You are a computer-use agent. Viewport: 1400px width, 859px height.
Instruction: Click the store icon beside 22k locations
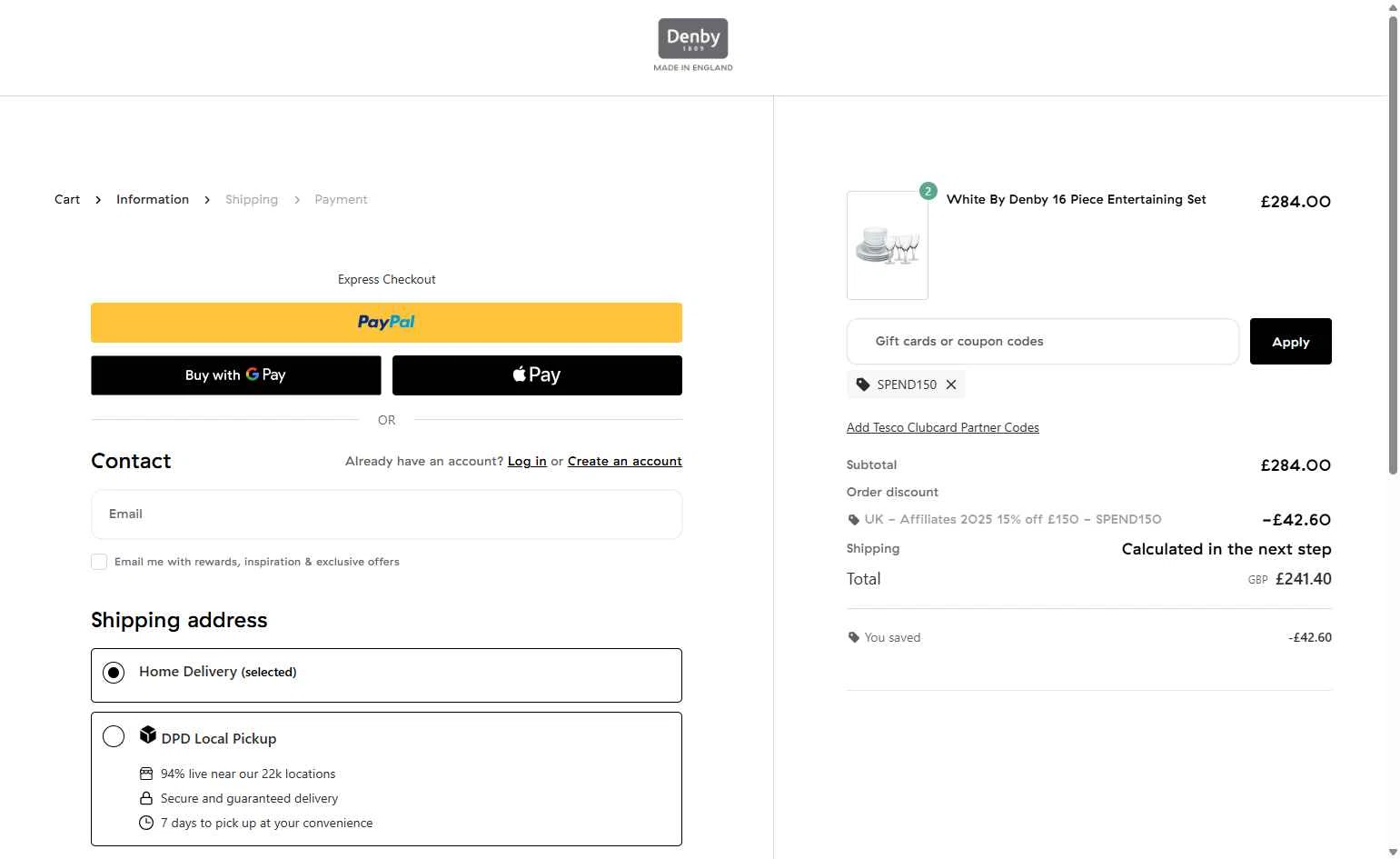point(146,774)
